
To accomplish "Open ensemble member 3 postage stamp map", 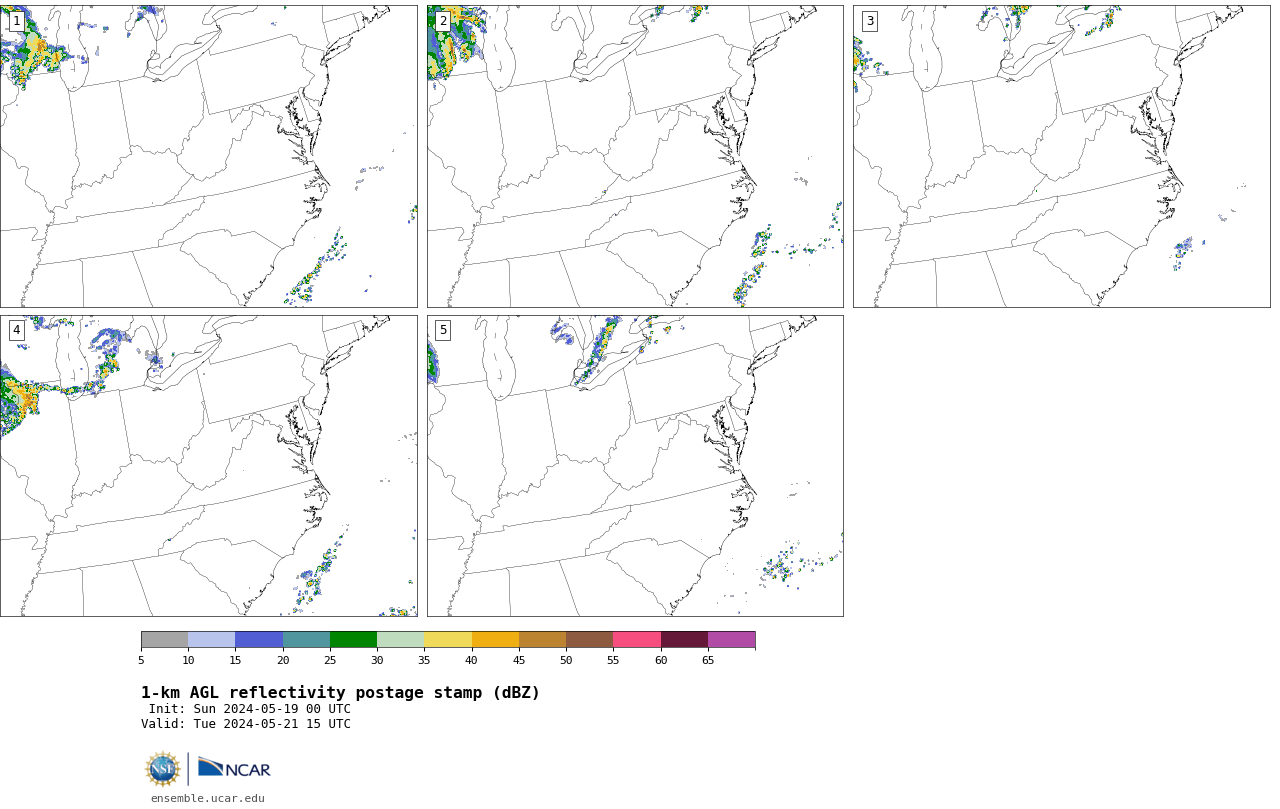I will pos(1061,156).
